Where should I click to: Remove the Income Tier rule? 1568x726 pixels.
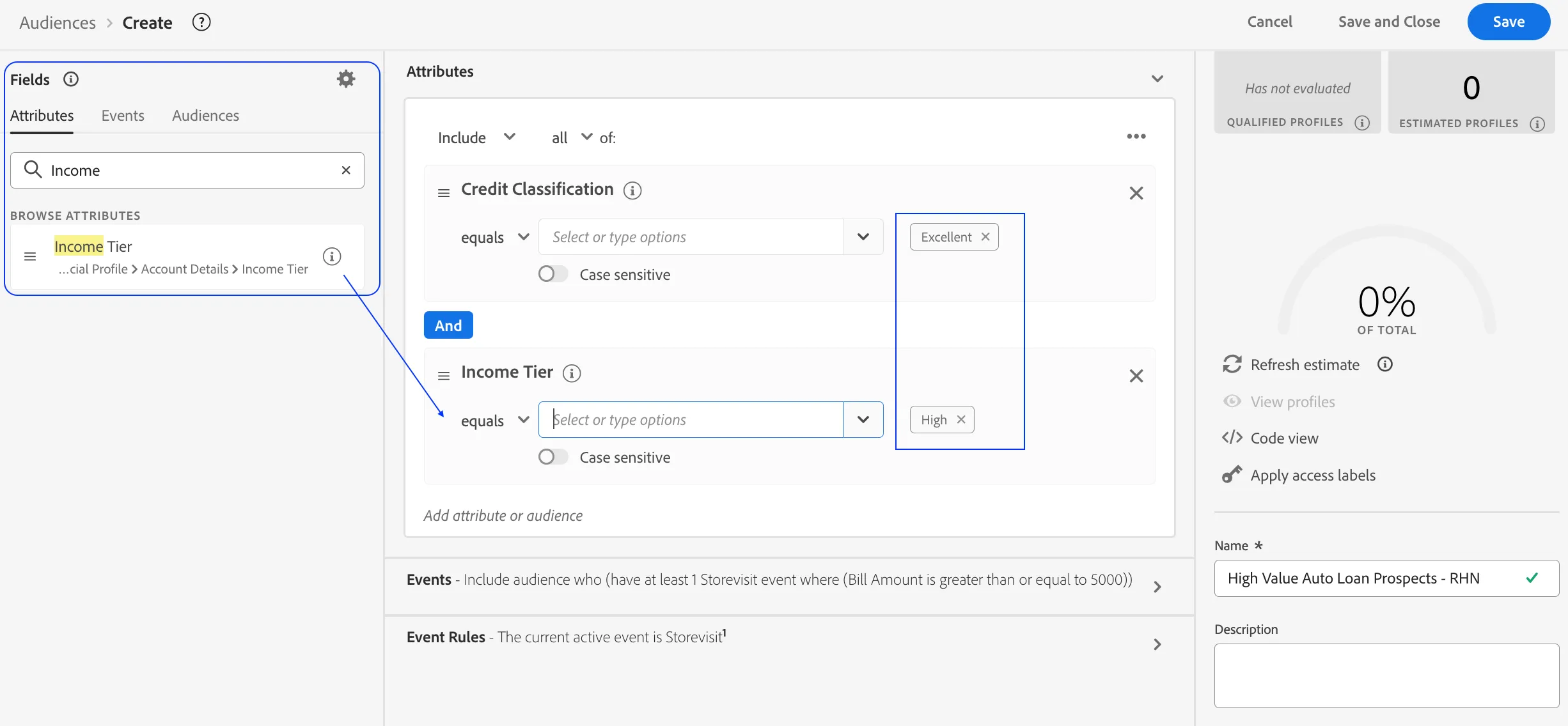coord(1136,376)
